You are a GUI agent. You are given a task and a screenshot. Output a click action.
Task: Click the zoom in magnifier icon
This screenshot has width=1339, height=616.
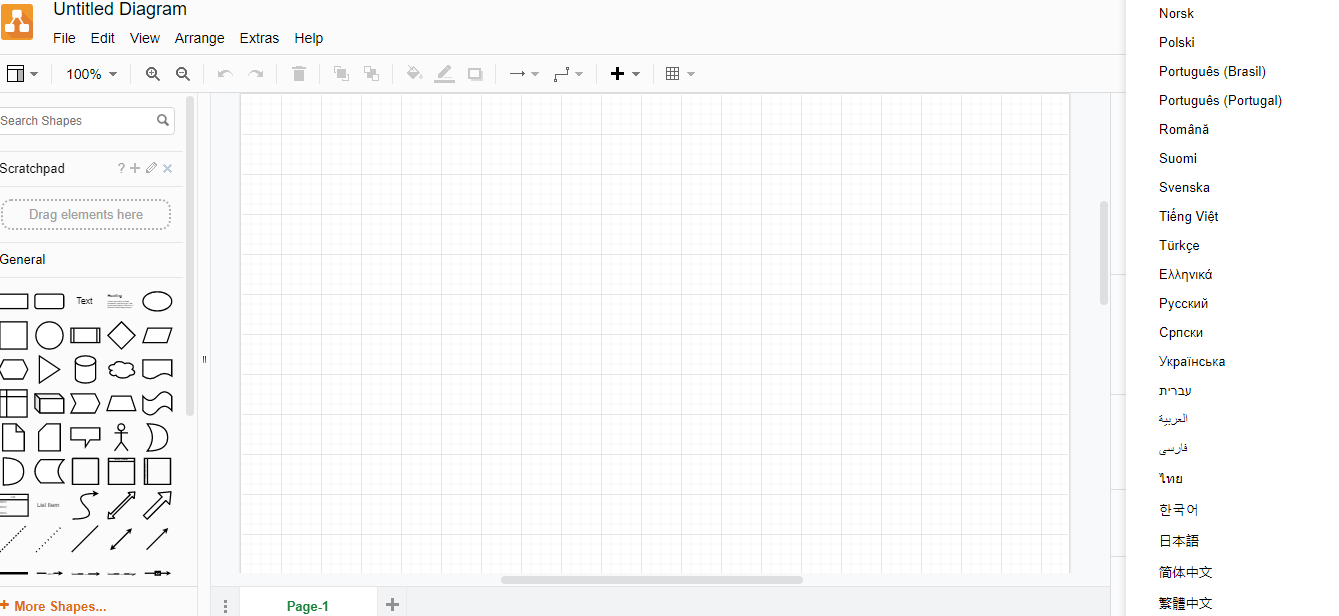pos(152,74)
